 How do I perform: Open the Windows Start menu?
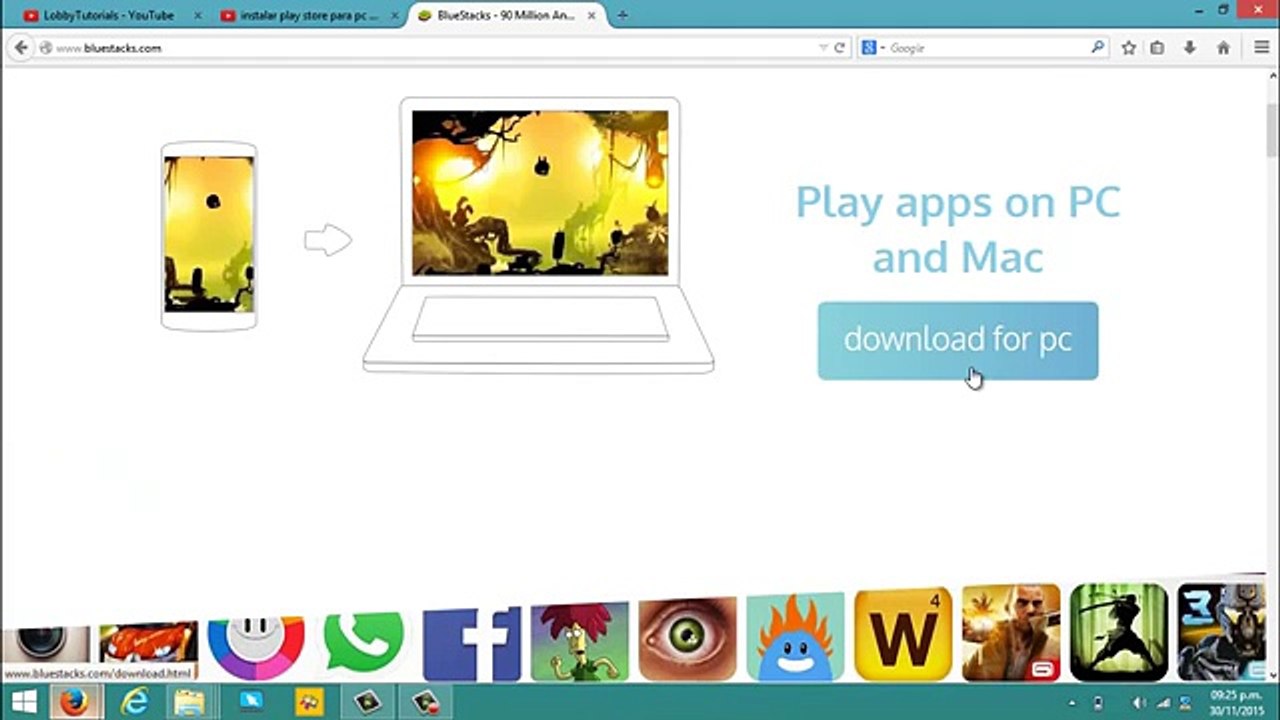click(x=22, y=702)
